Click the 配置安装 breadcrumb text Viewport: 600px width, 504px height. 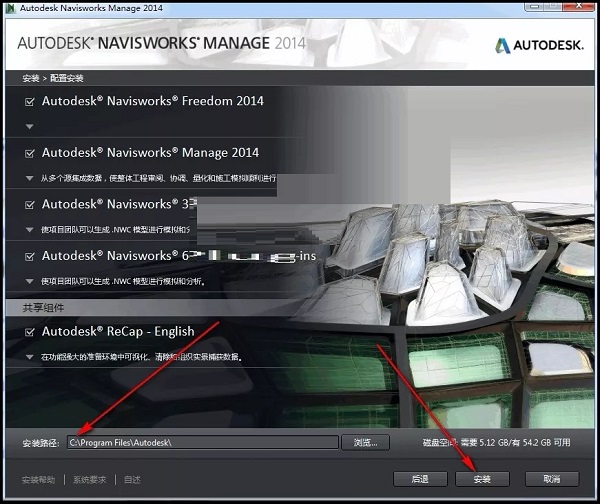(67, 78)
